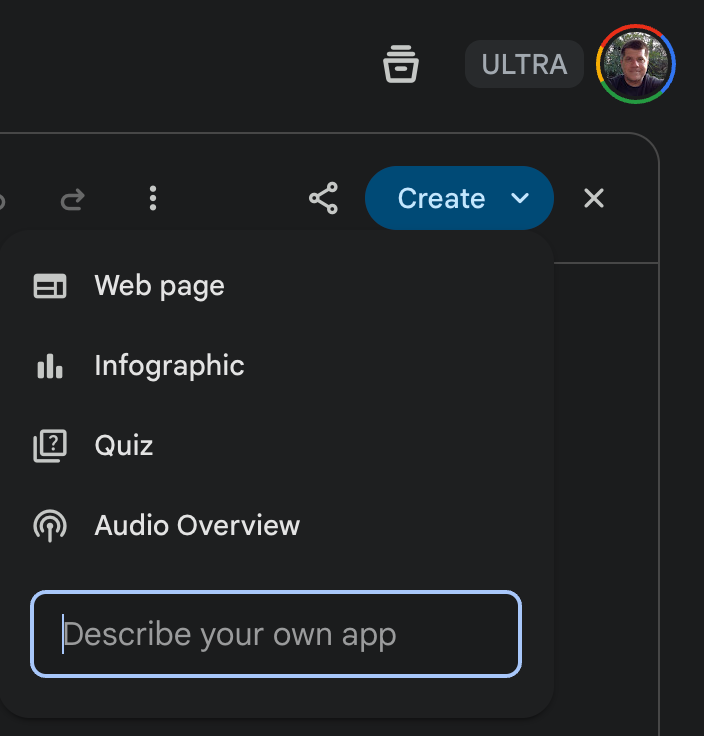This screenshot has width=704, height=736.
Task: Open the three-dot more options menu
Action: coord(153,198)
